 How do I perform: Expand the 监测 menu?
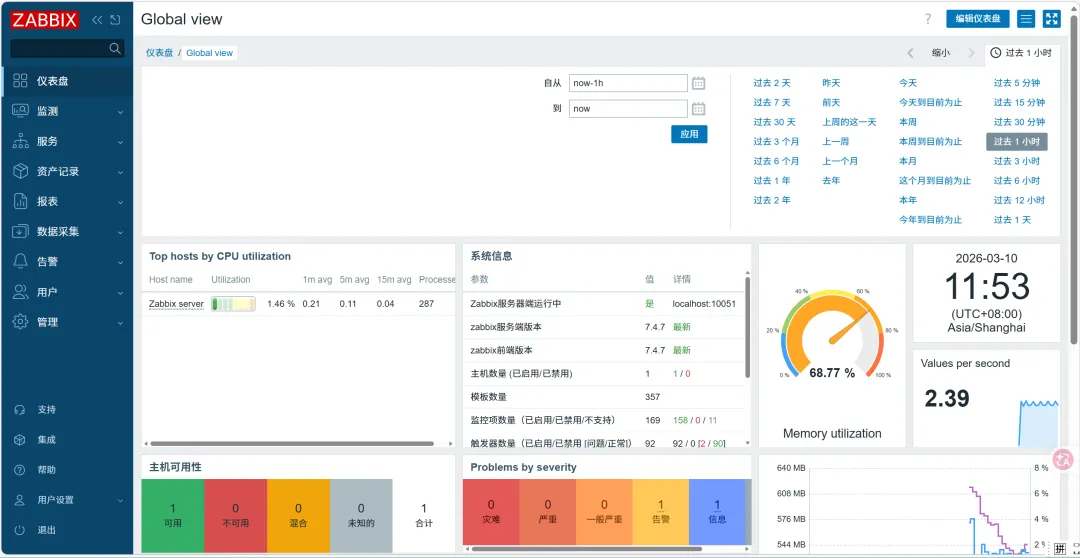coord(67,111)
